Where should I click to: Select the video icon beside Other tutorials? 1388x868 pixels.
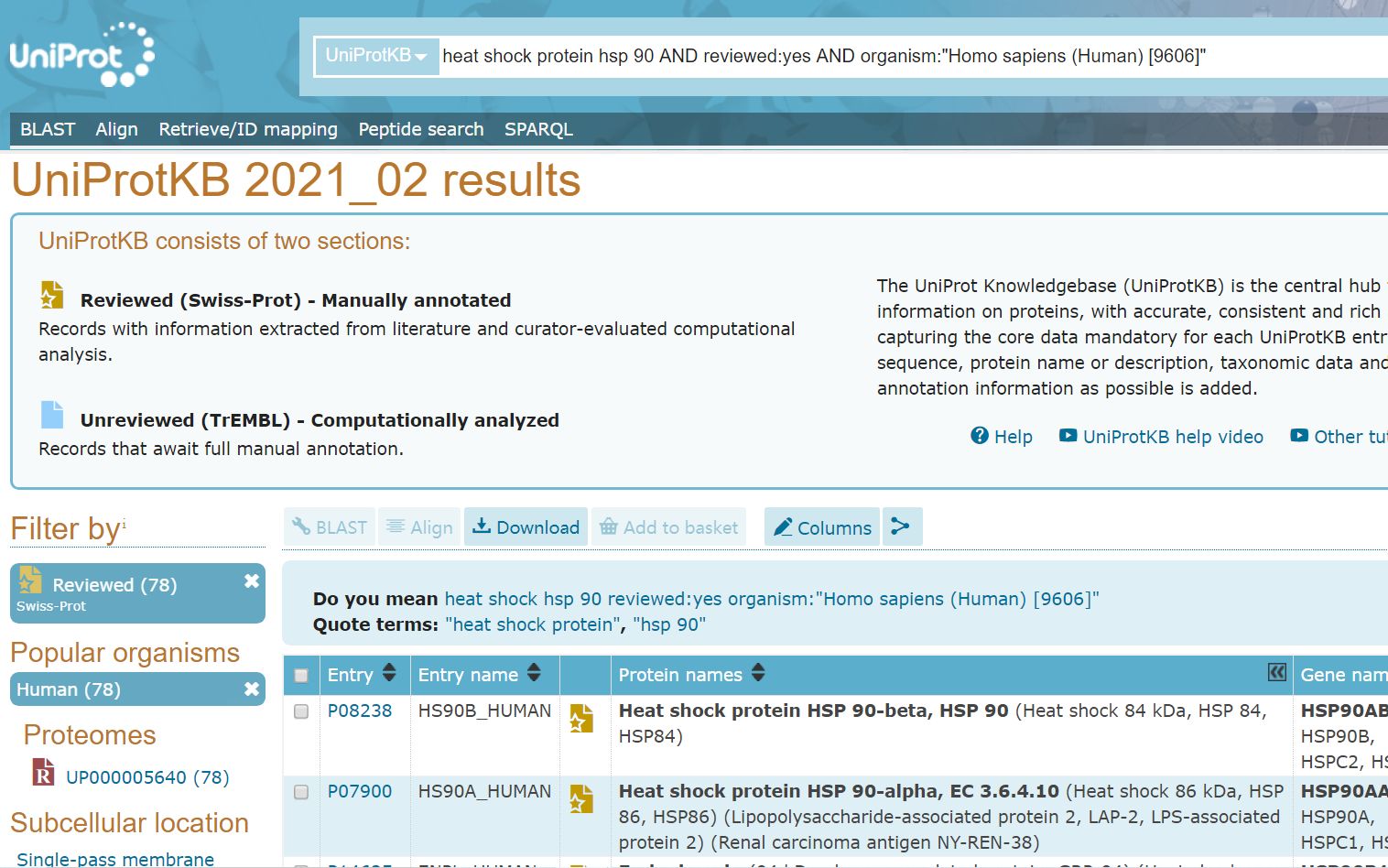[x=1299, y=436]
